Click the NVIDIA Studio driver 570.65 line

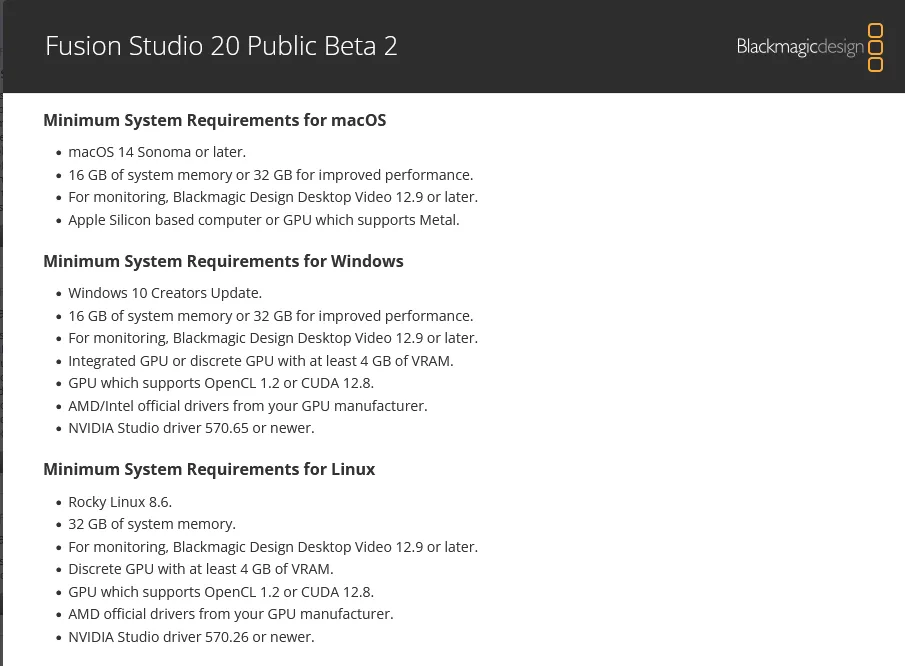click(191, 428)
